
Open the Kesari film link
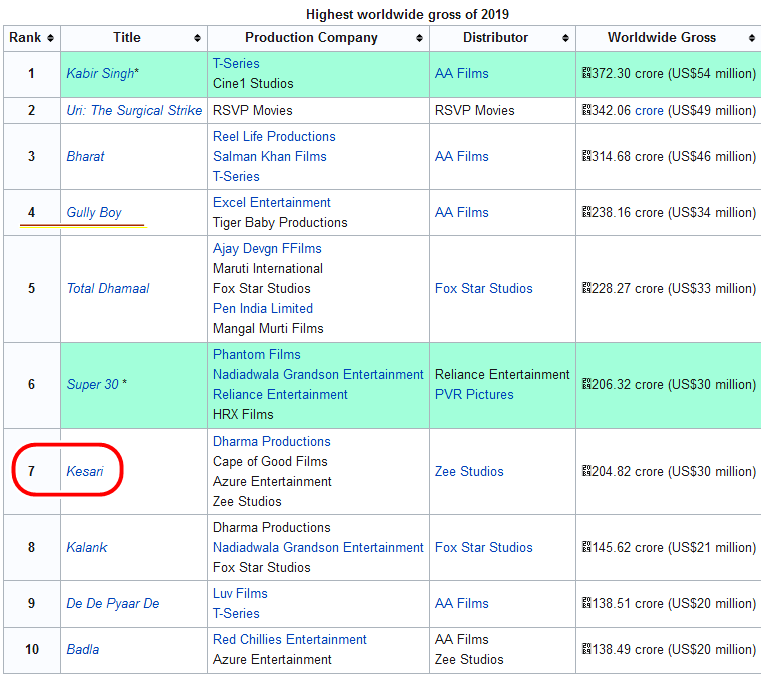tap(85, 471)
